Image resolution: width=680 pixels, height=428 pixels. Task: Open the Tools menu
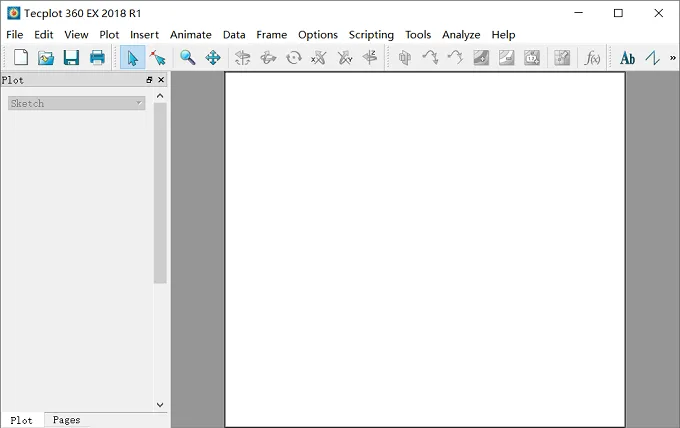point(418,35)
